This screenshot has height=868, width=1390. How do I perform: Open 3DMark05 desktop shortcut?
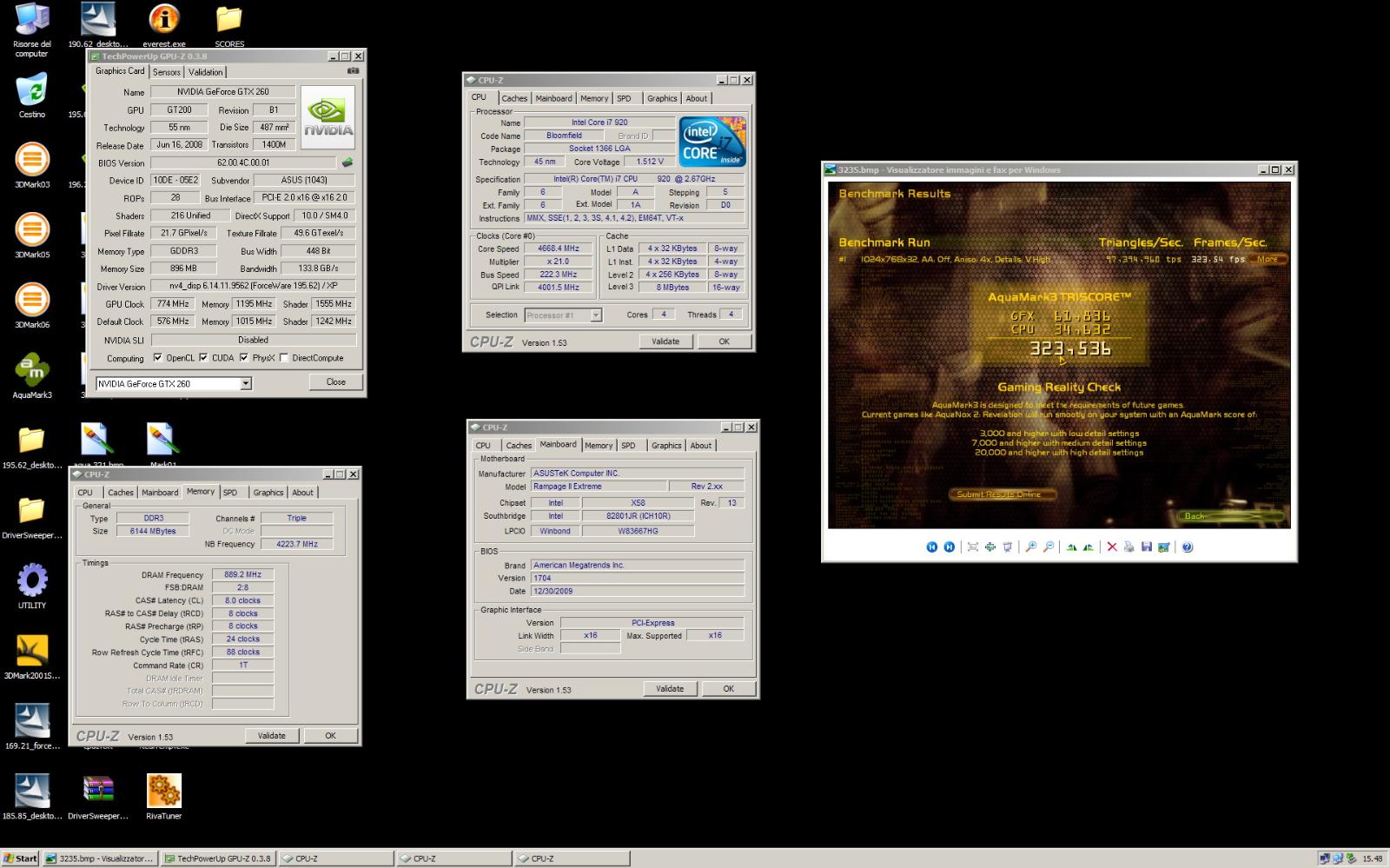point(32,235)
